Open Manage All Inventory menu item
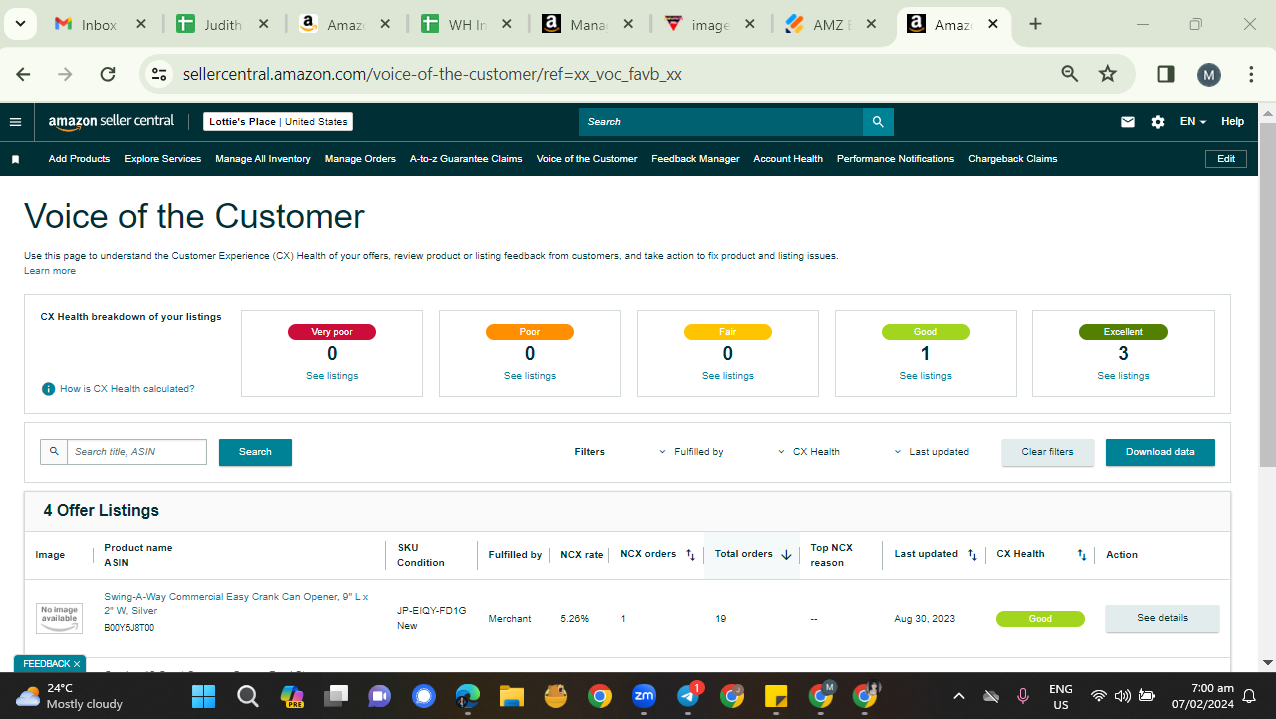The width and height of the screenshot is (1276, 719). tap(263, 159)
